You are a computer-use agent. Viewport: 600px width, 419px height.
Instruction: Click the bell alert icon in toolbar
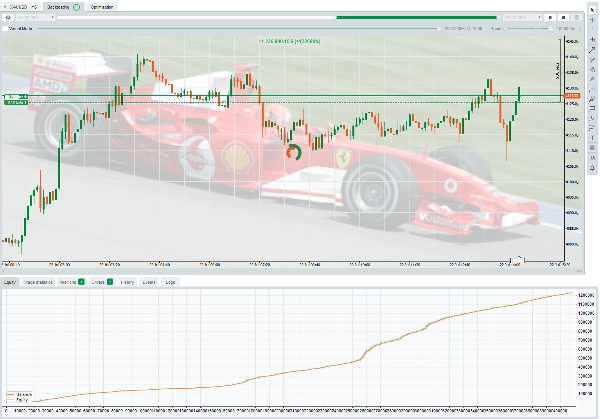(x=592, y=168)
